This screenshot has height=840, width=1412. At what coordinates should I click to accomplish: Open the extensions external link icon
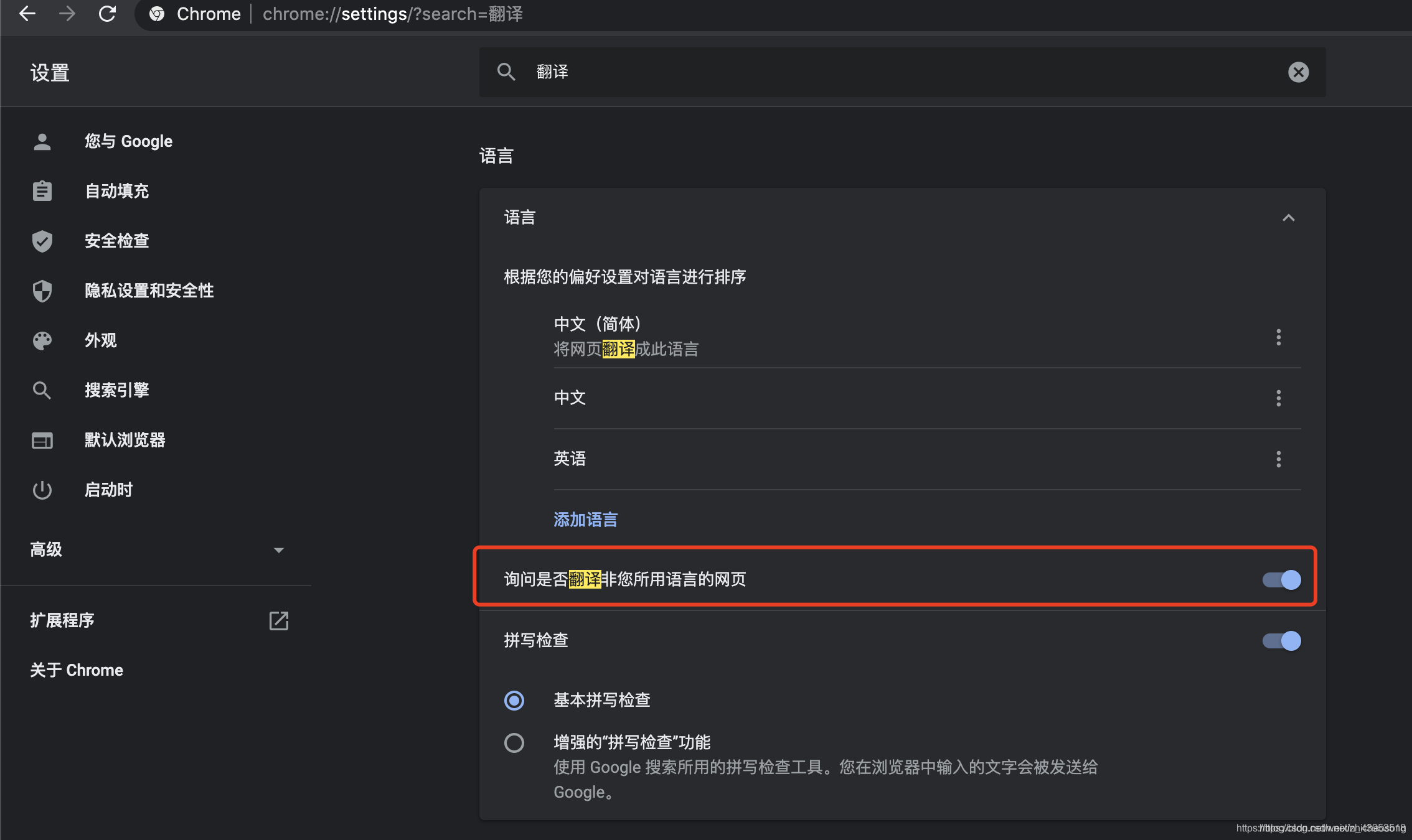point(278,620)
